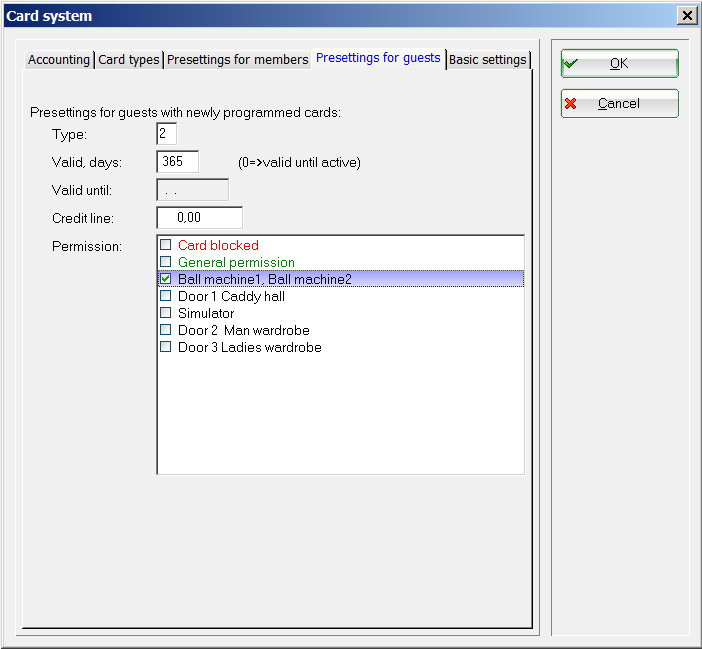Image resolution: width=702 pixels, height=649 pixels.
Task: Confirm with the OK button
Action: coord(620,64)
